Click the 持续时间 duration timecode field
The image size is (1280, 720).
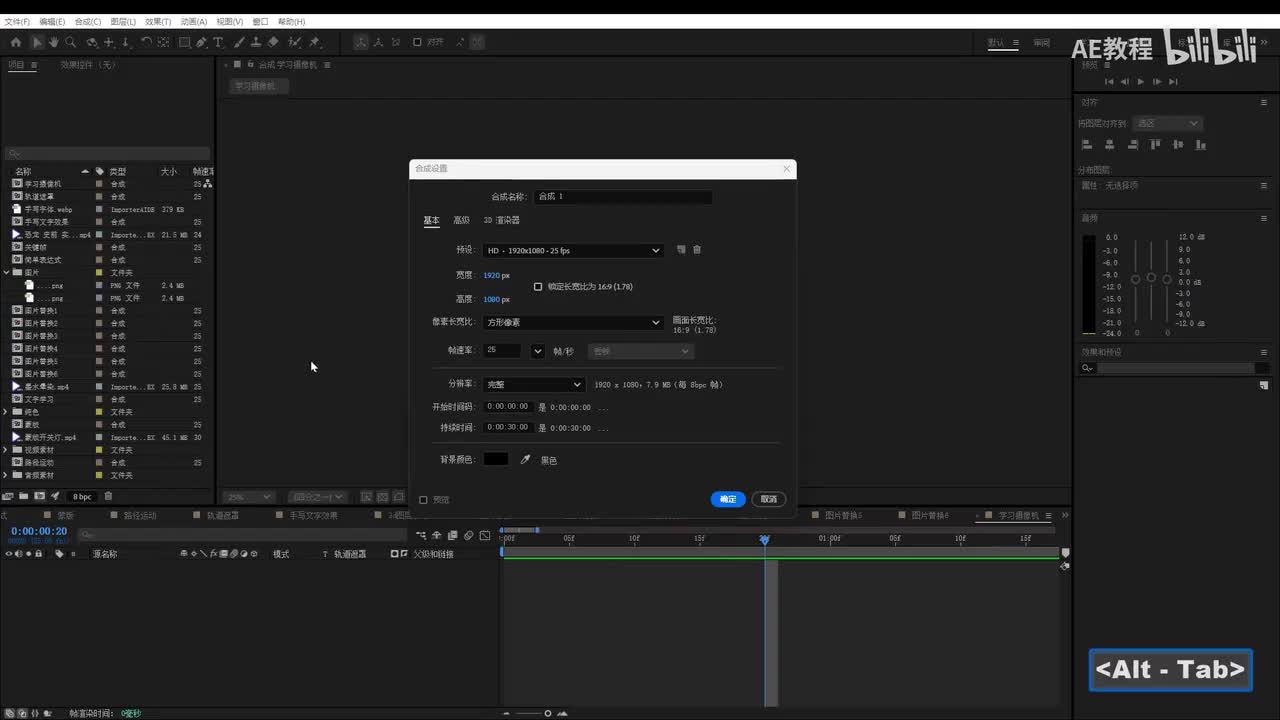tap(508, 427)
